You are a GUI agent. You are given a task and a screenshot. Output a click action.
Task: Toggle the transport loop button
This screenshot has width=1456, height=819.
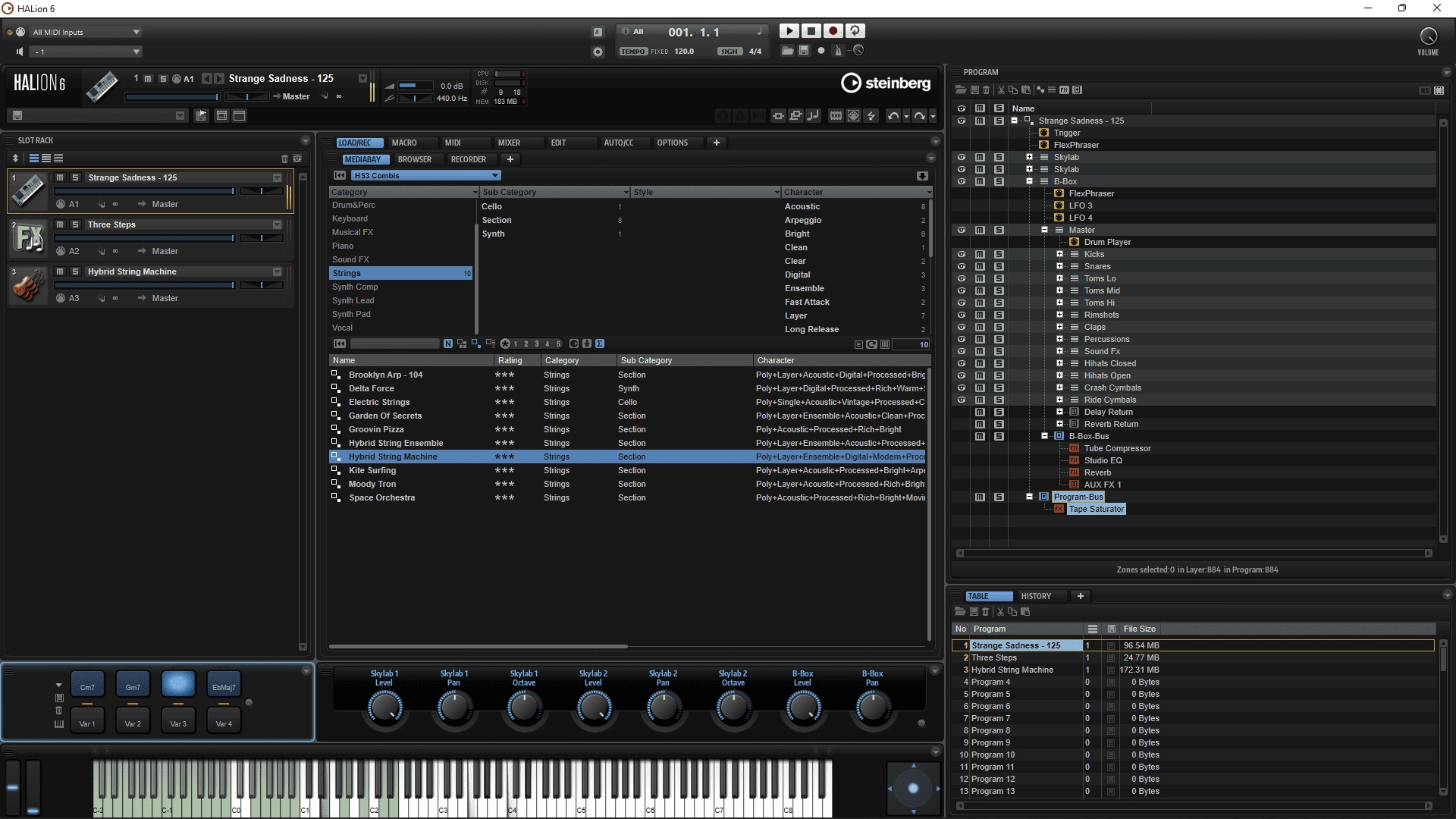(x=855, y=31)
